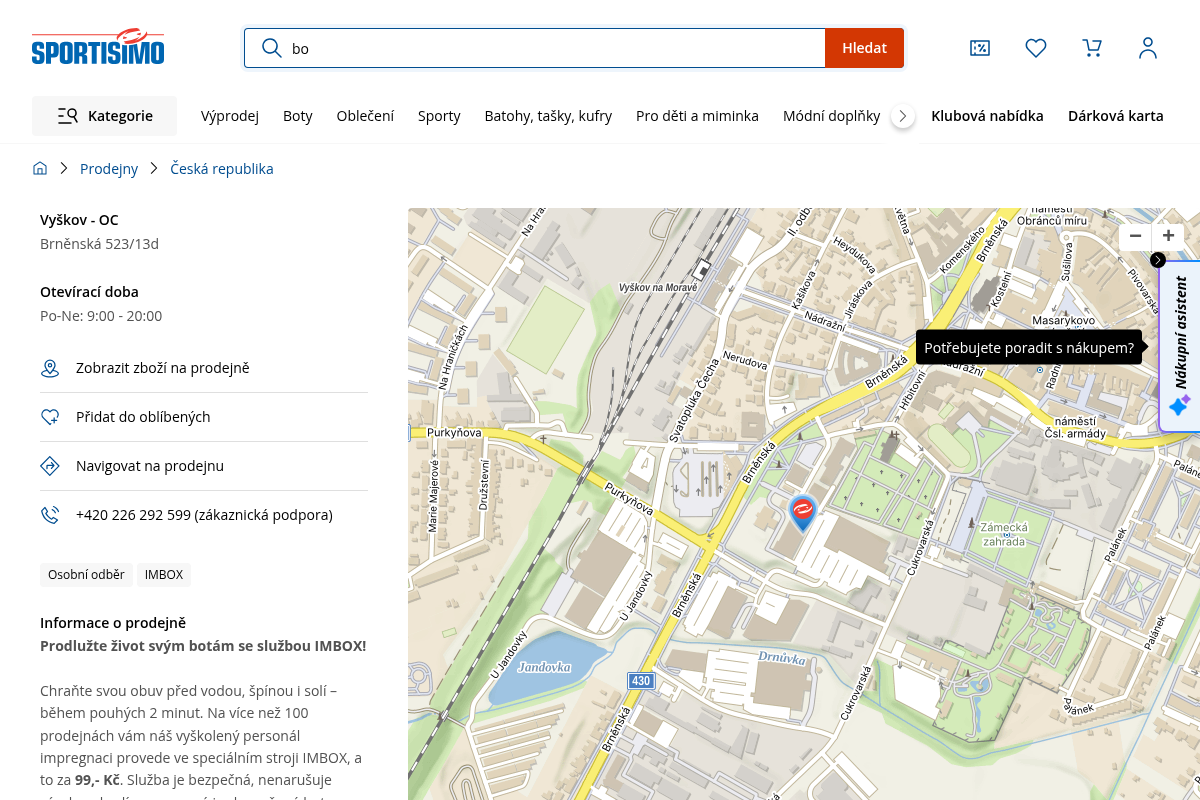Screen dimensions: 1200x800
Task: Click the red Sportisimo map pin marker
Action: pyautogui.click(x=803, y=513)
